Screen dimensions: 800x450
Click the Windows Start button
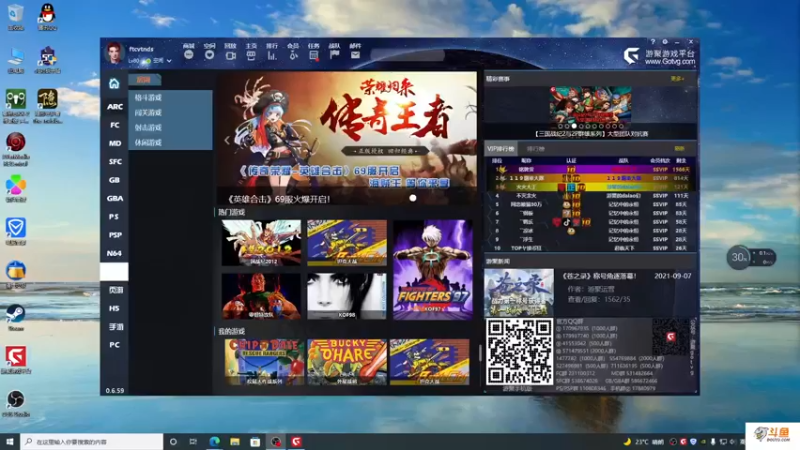[x=10, y=442]
